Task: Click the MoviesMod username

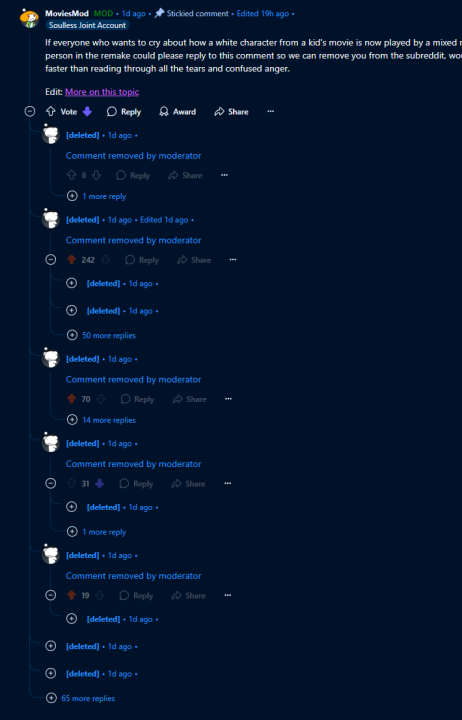Action: point(67,14)
